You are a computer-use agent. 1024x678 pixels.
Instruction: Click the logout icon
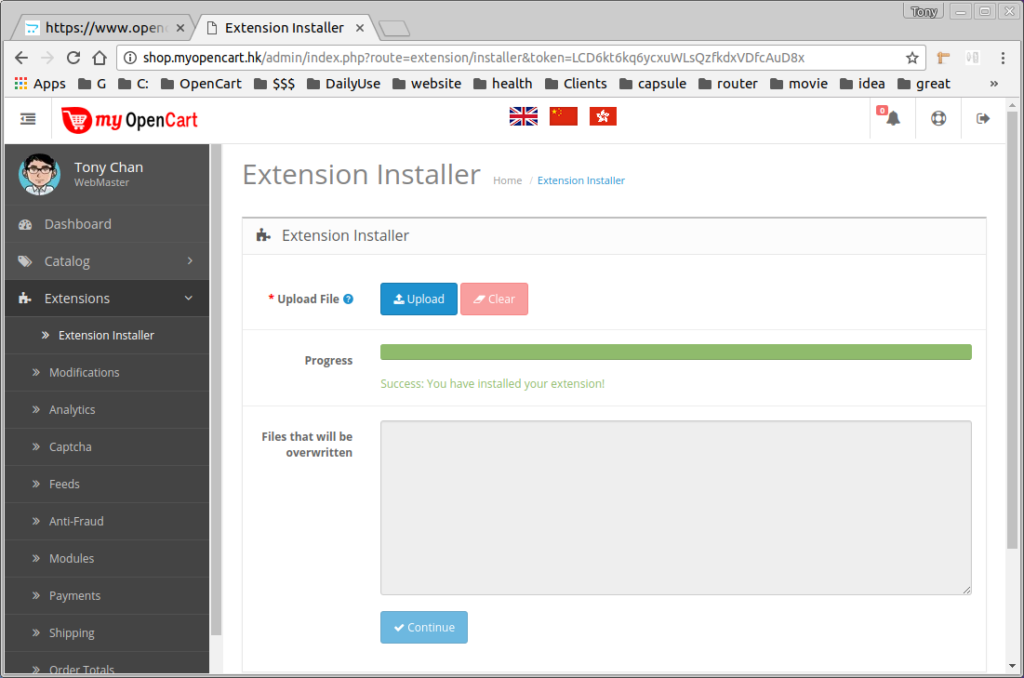tap(982, 117)
